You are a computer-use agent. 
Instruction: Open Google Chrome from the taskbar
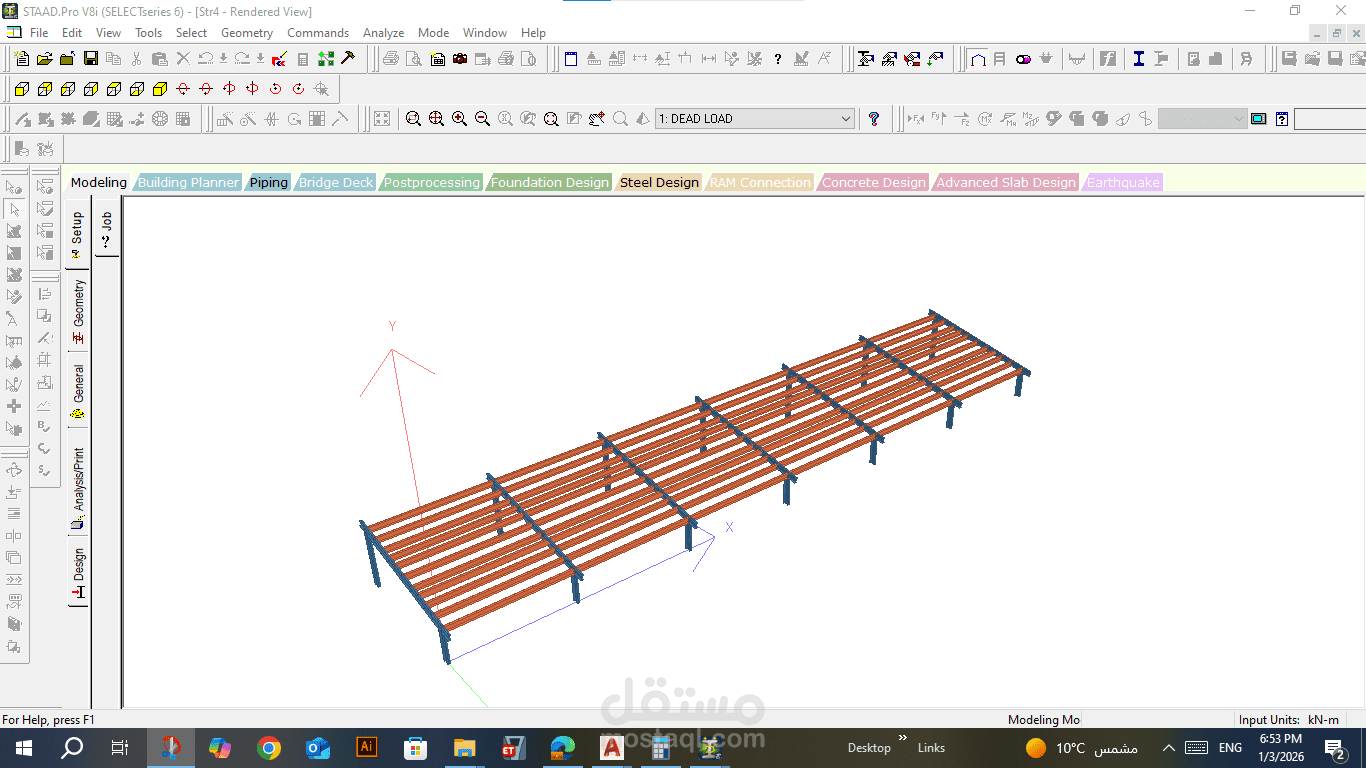point(268,748)
